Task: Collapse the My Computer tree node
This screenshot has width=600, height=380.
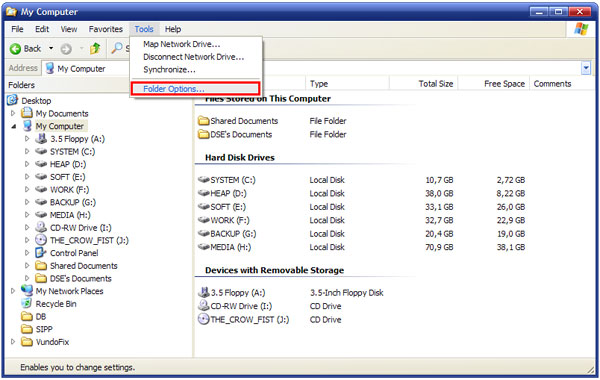Action: [13, 126]
